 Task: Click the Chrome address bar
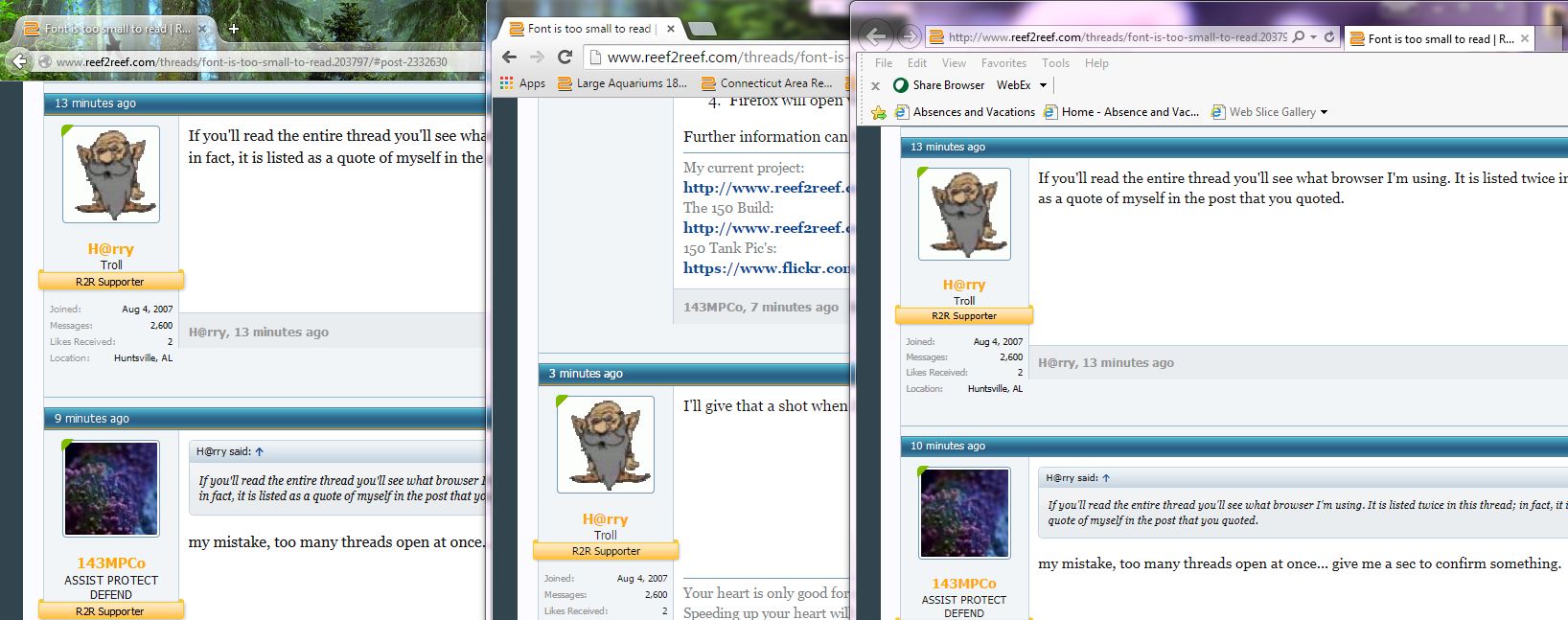click(x=719, y=57)
